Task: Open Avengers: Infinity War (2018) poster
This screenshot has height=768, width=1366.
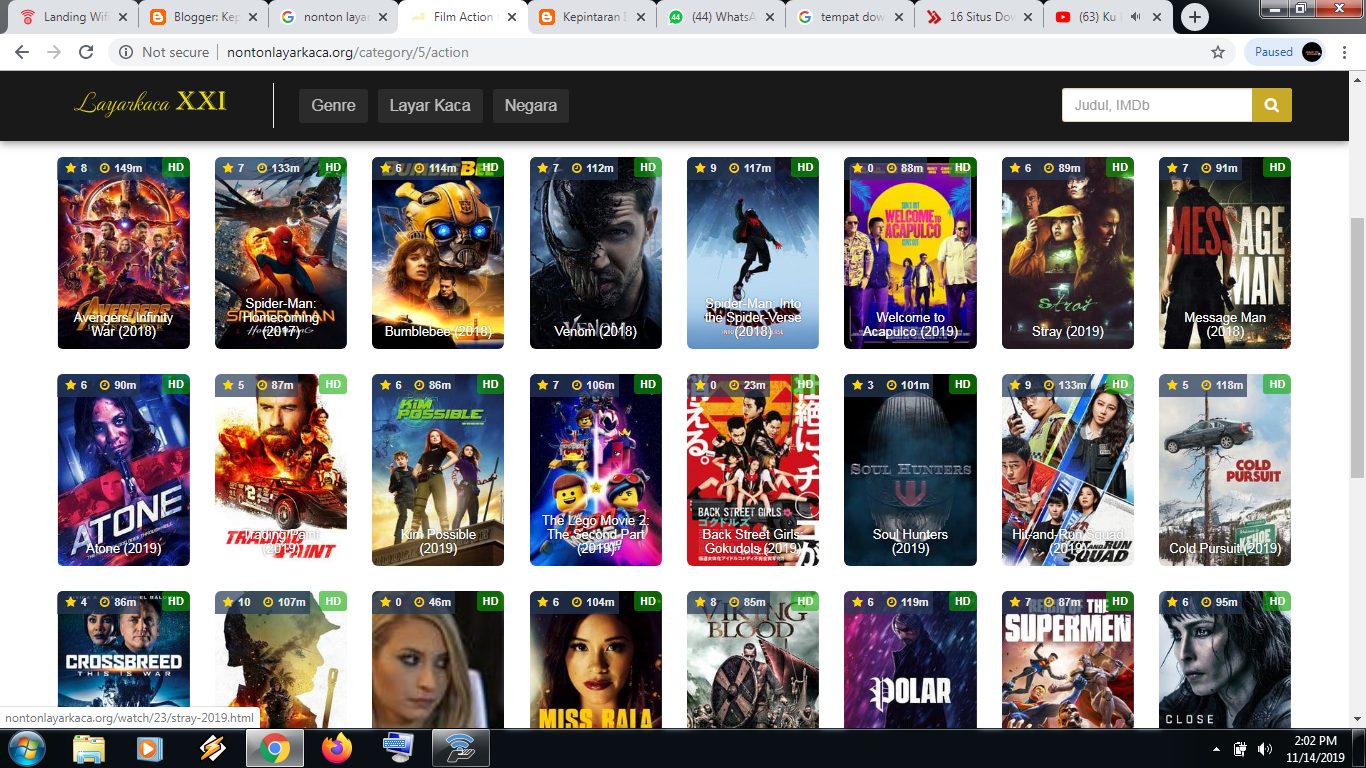Action: point(124,253)
